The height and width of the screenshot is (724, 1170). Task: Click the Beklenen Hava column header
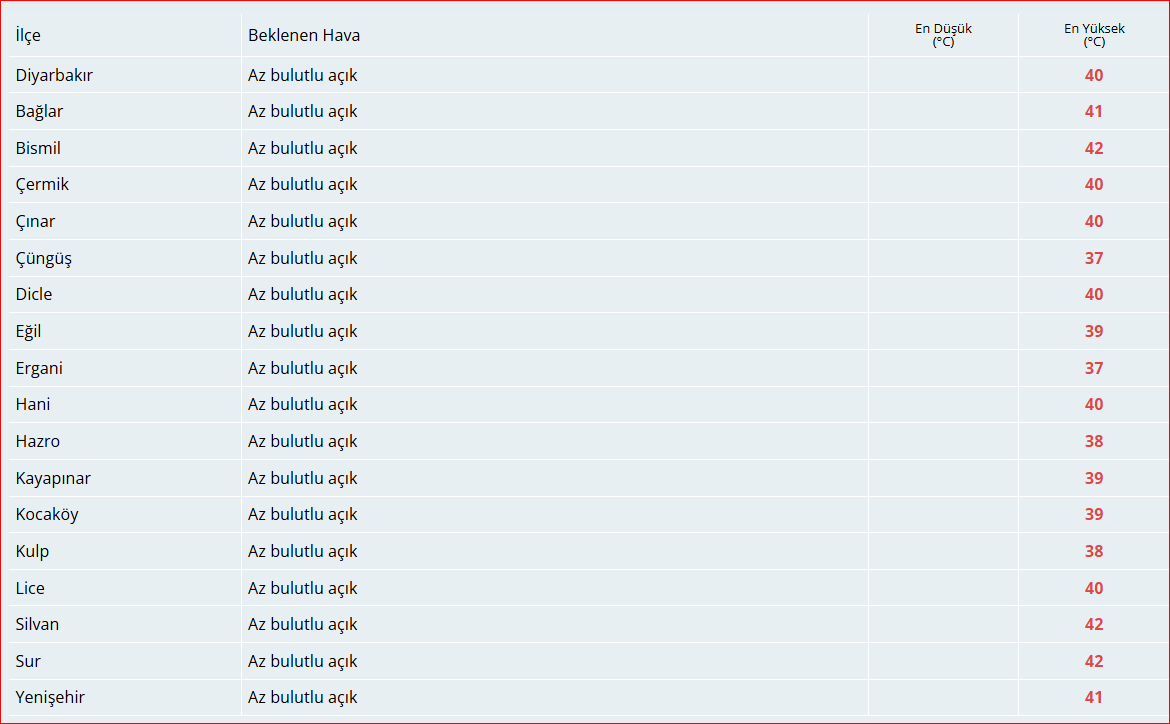[x=304, y=35]
